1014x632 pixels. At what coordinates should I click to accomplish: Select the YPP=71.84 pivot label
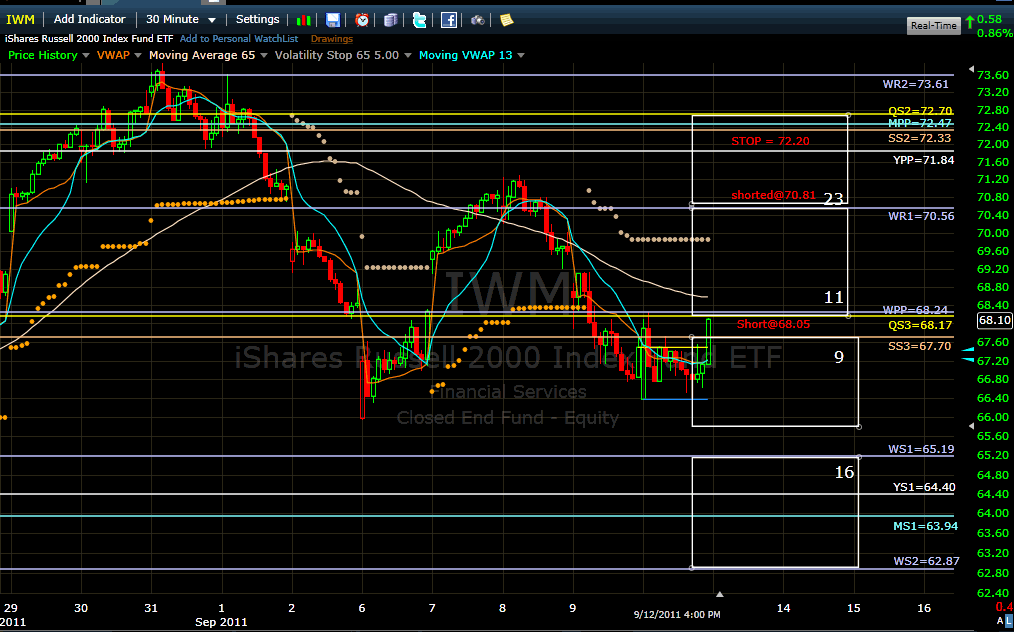click(922, 160)
